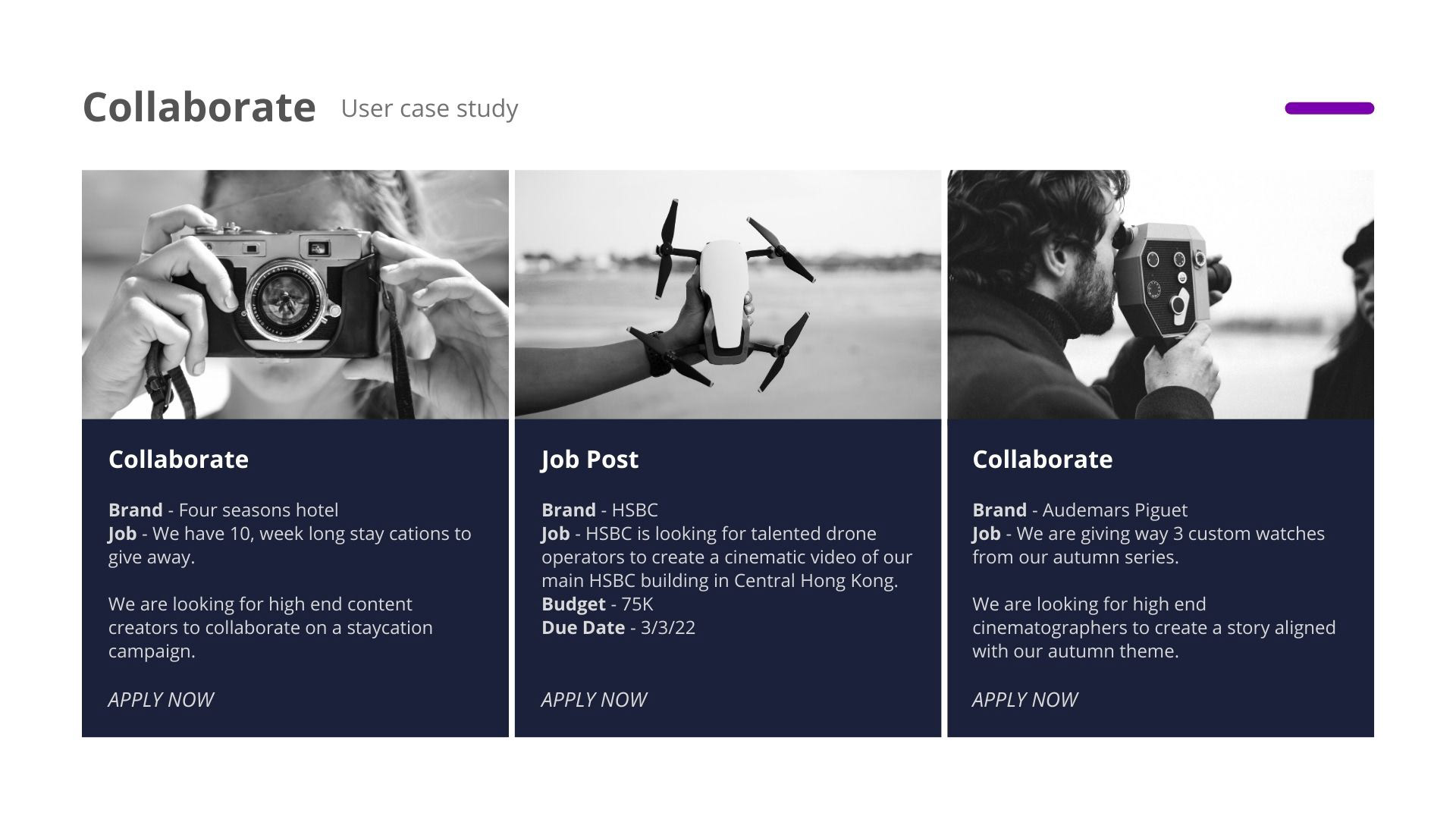The image size is (1456, 819).
Task: Click the "Due Date - 3/3/22" line
Action: tap(618, 628)
